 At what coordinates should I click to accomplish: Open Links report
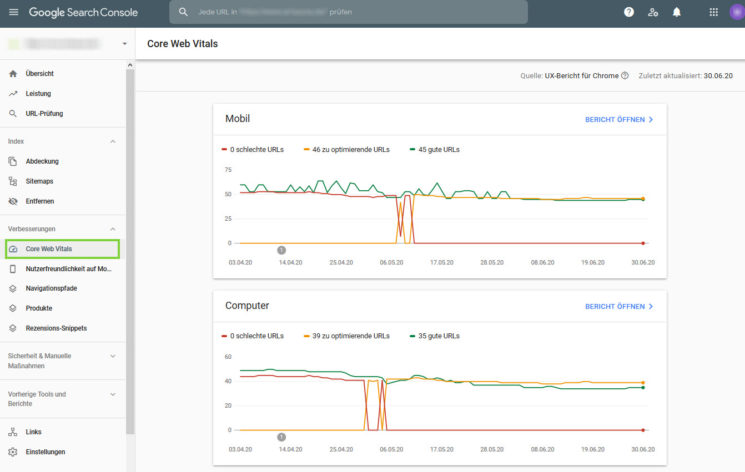(x=33, y=432)
